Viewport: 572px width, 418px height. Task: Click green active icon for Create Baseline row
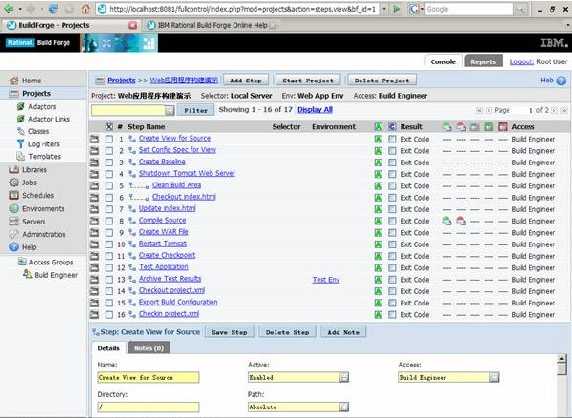[x=378, y=162]
